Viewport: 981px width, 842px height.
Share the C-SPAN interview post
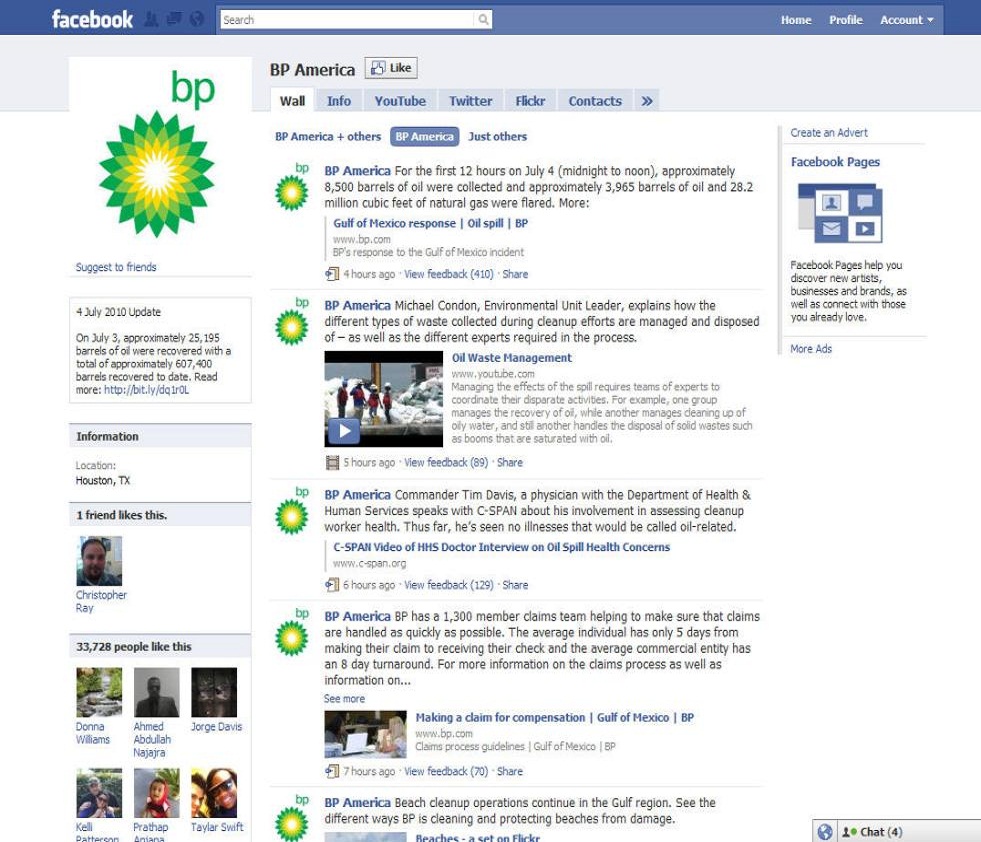point(515,585)
